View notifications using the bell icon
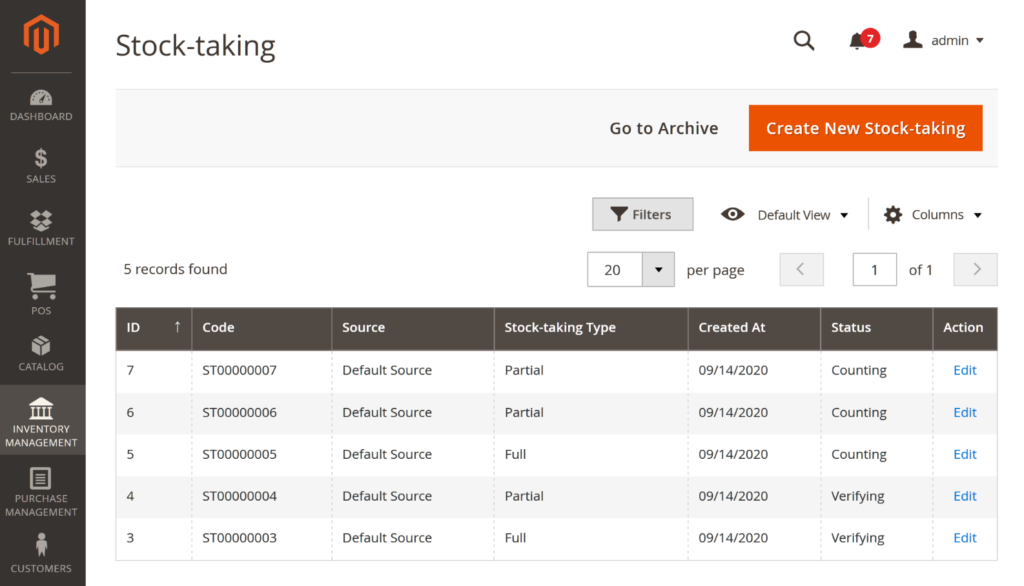 pyautogui.click(x=855, y=42)
